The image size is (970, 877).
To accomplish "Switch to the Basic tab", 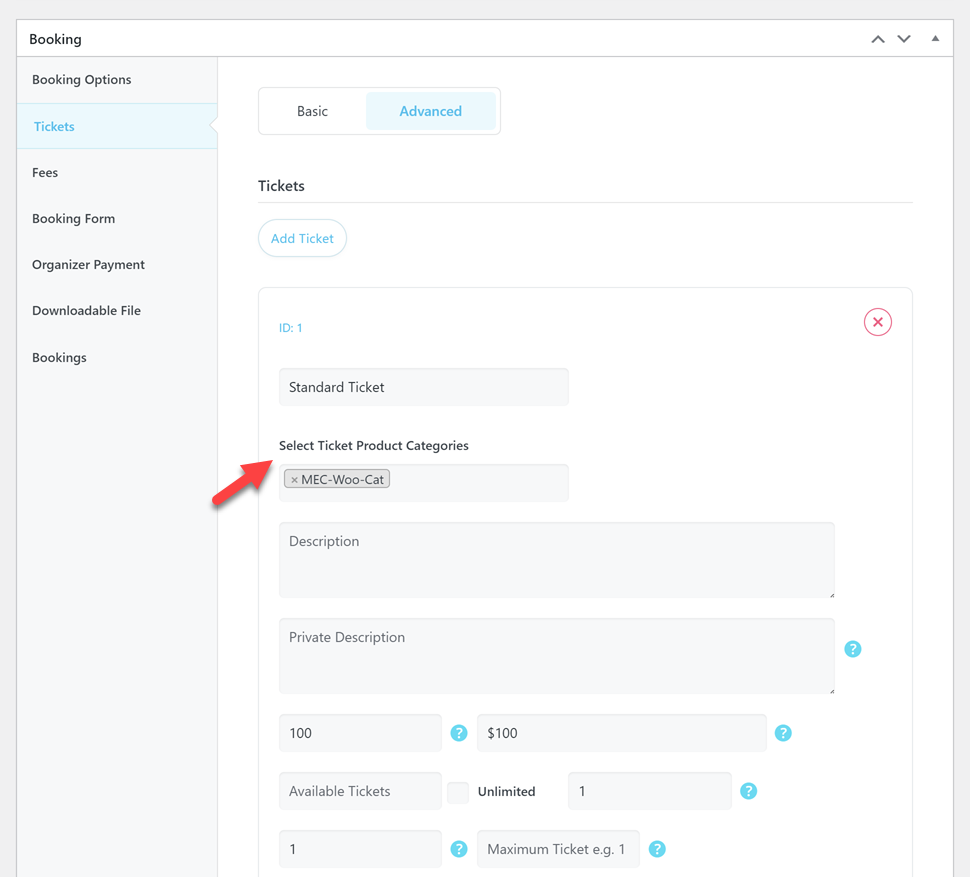I will pos(312,111).
